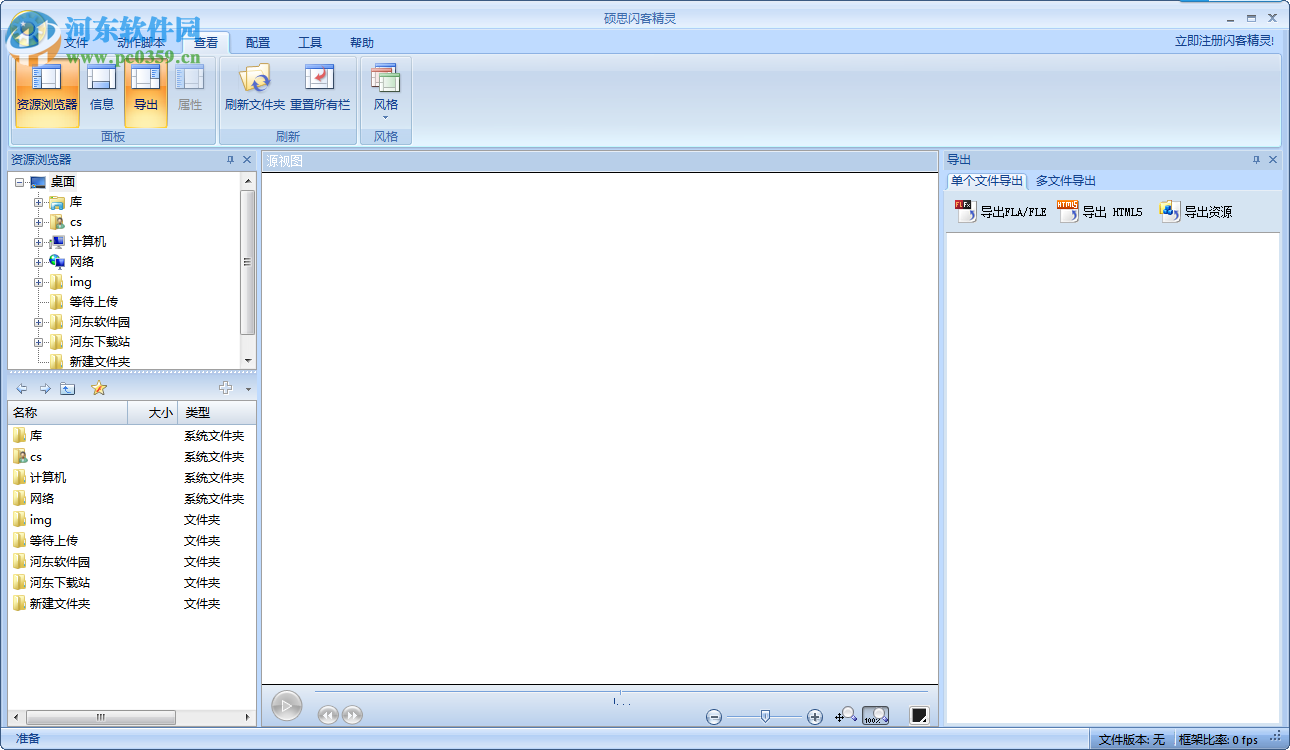Close the 资源浏览器 panel

coord(247,160)
